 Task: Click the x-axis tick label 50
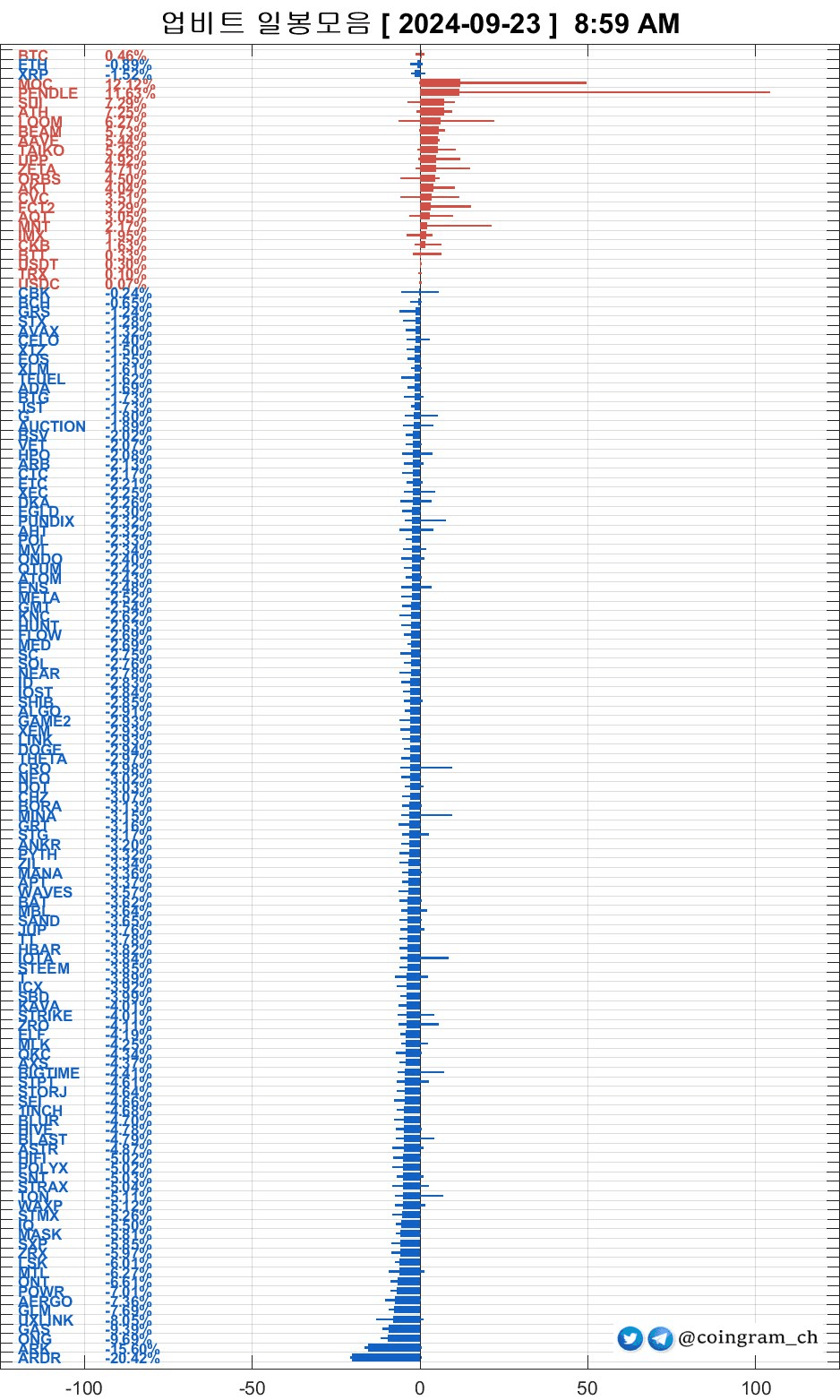[x=587, y=1388]
